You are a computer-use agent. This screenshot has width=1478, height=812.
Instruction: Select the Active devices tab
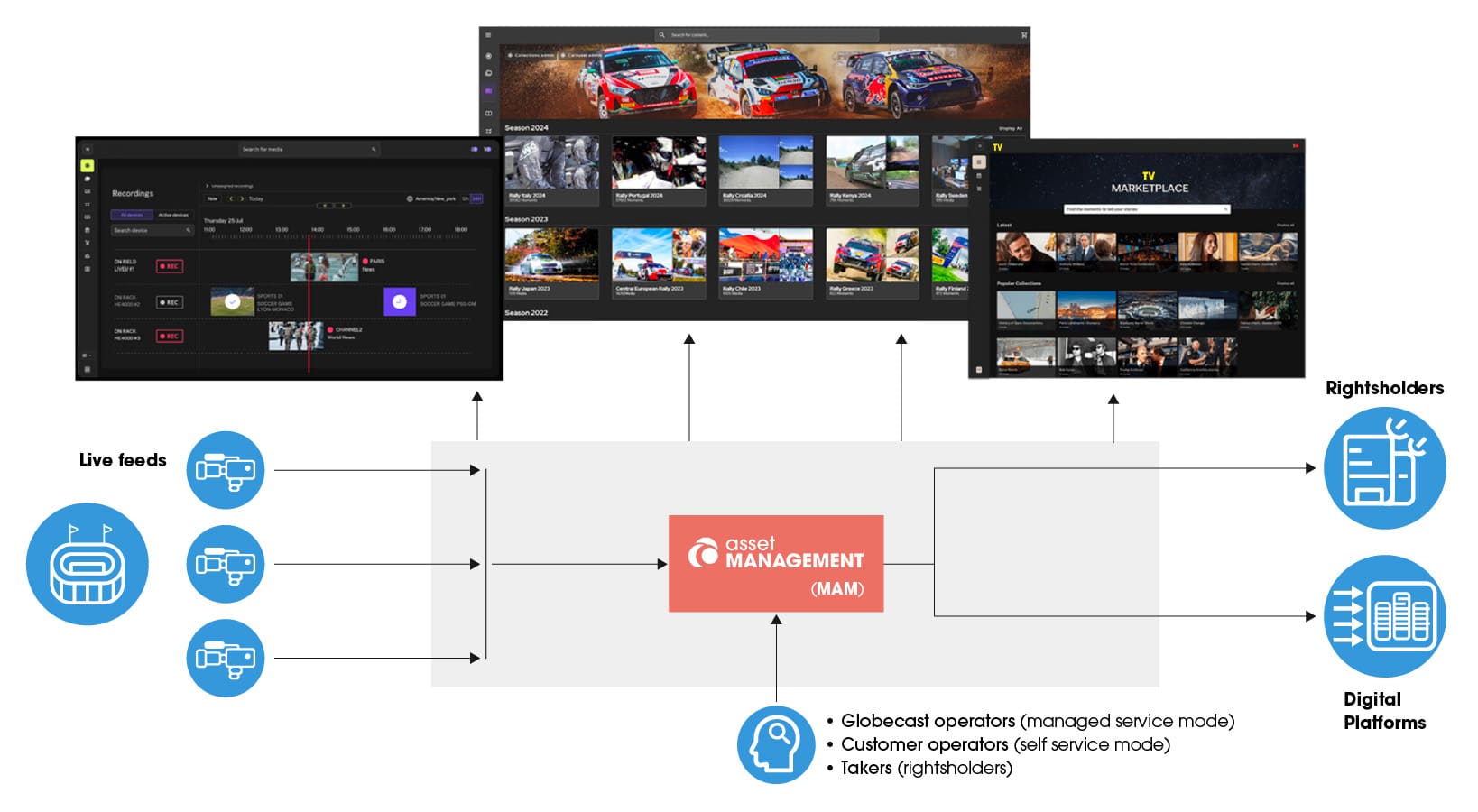[173, 215]
